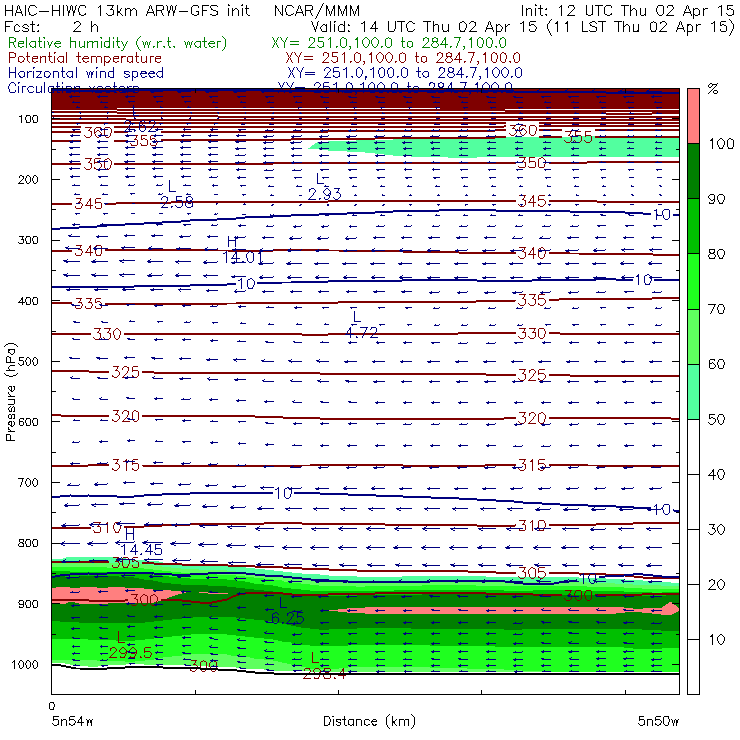Viewport: 740px width, 740px height.
Task: Click the '200' pressure axis tick label
Action: [x=28, y=179]
